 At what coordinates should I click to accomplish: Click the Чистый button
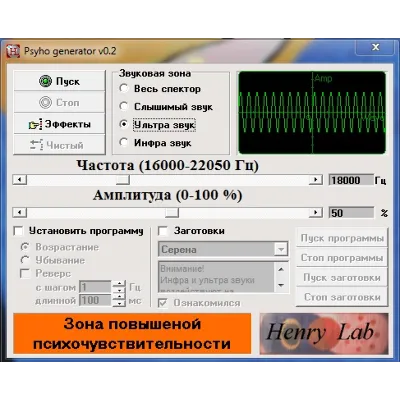[x=59, y=145]
